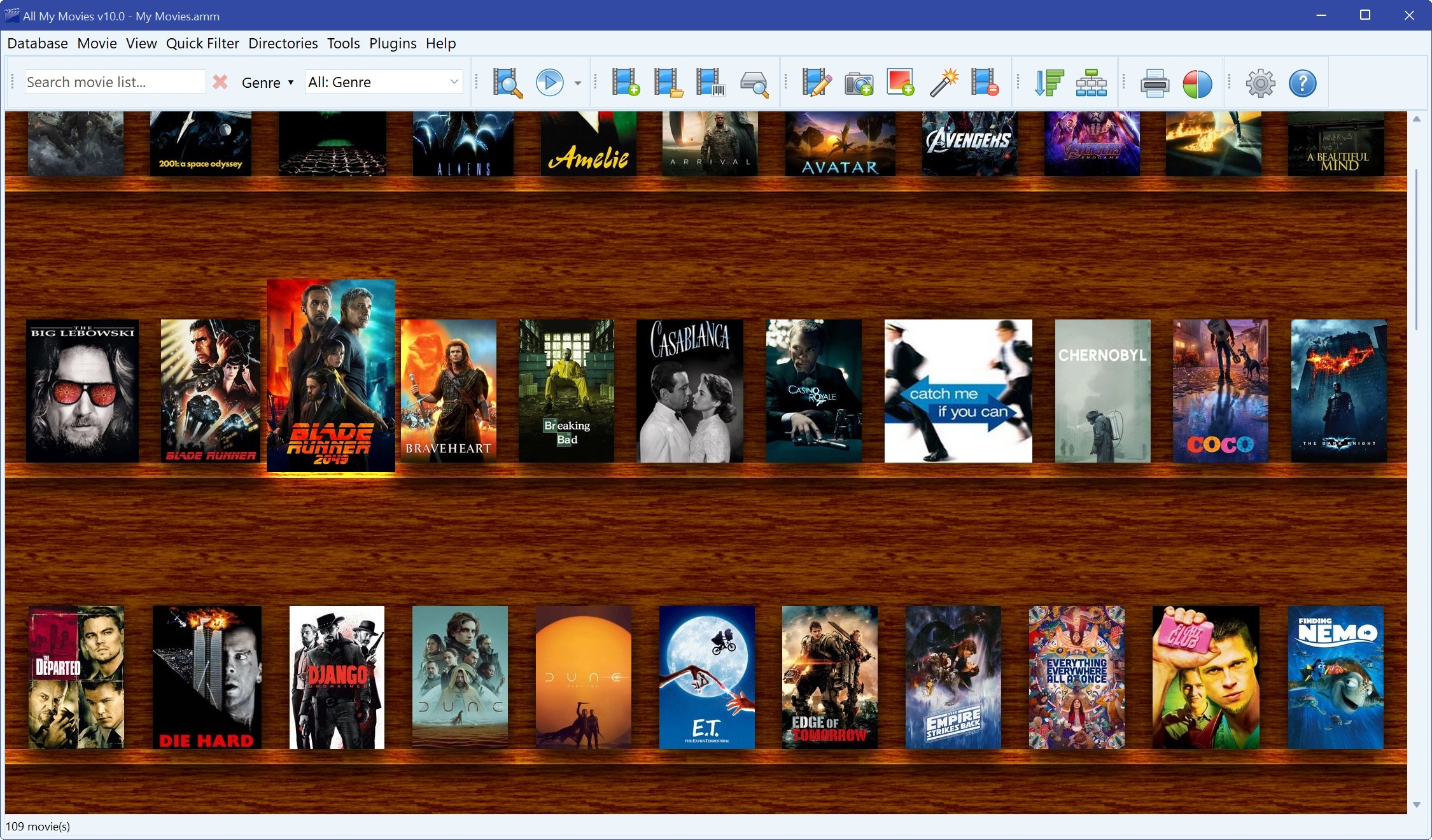Click the magic wand icon
The image size is (1432, 840).
coord(943,83)
